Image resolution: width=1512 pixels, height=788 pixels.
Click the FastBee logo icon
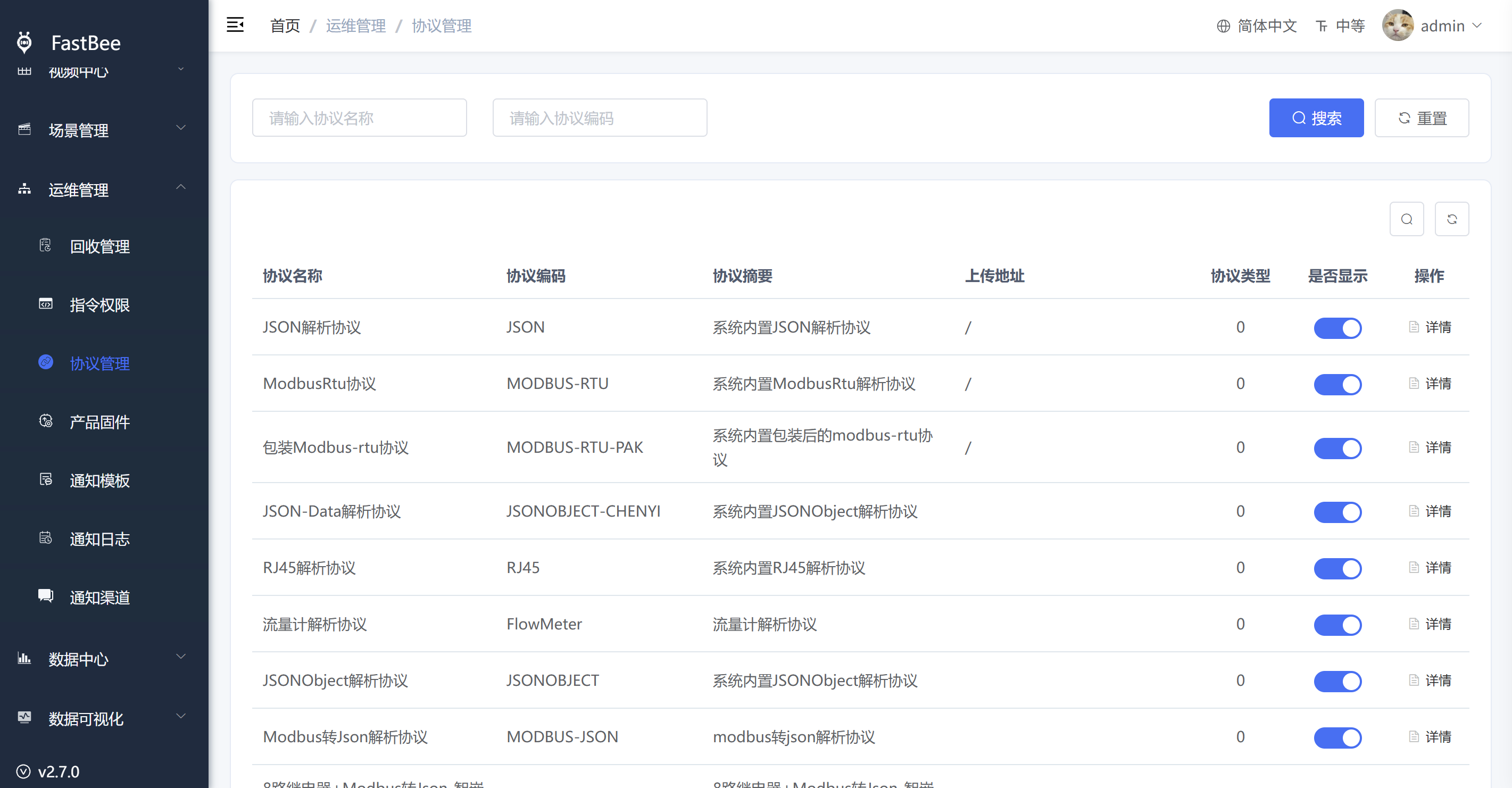pyautogui.click(x=24, y=42)
